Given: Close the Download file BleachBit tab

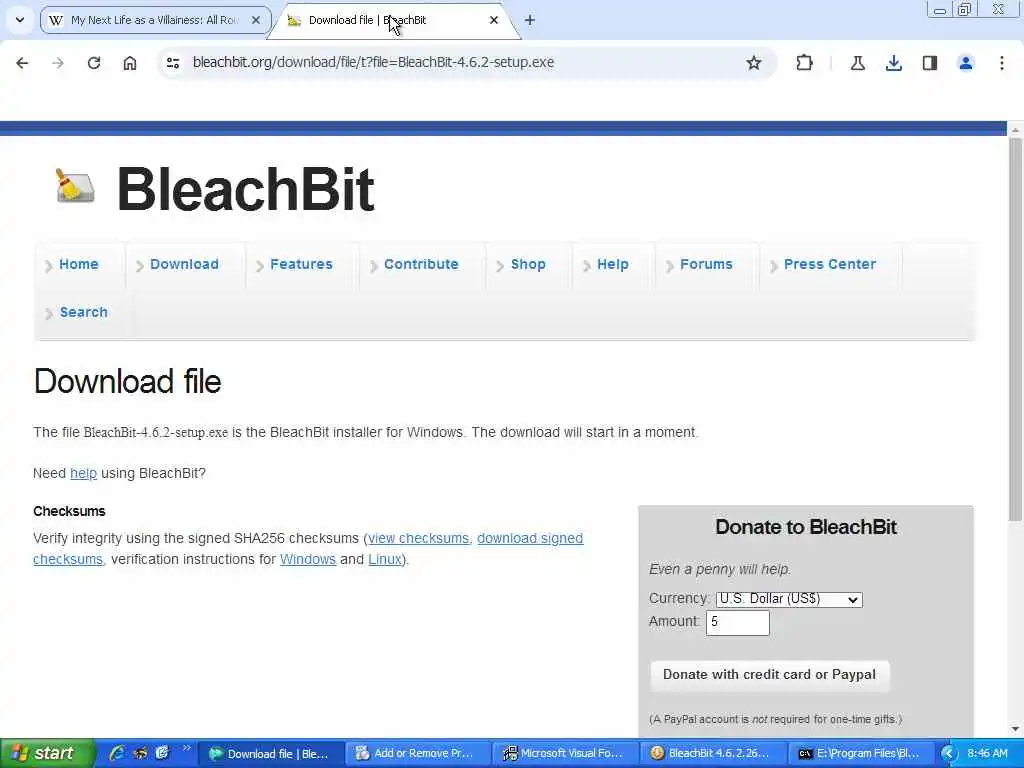Looking at the screenshot, I should tap(494, 20).
